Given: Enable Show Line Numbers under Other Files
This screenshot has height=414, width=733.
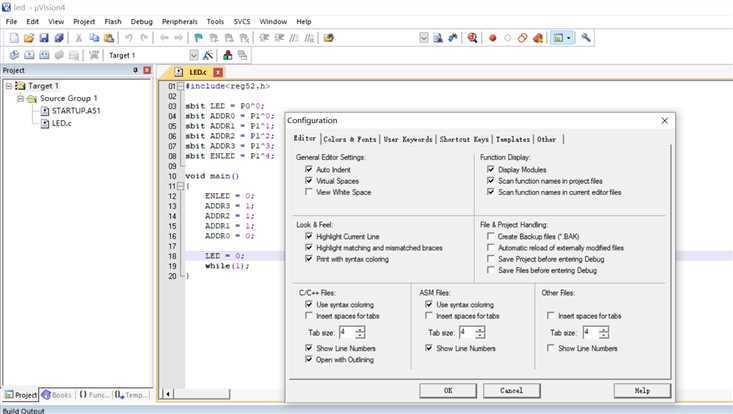Looking at the screenshot, I should click(551, 348).
